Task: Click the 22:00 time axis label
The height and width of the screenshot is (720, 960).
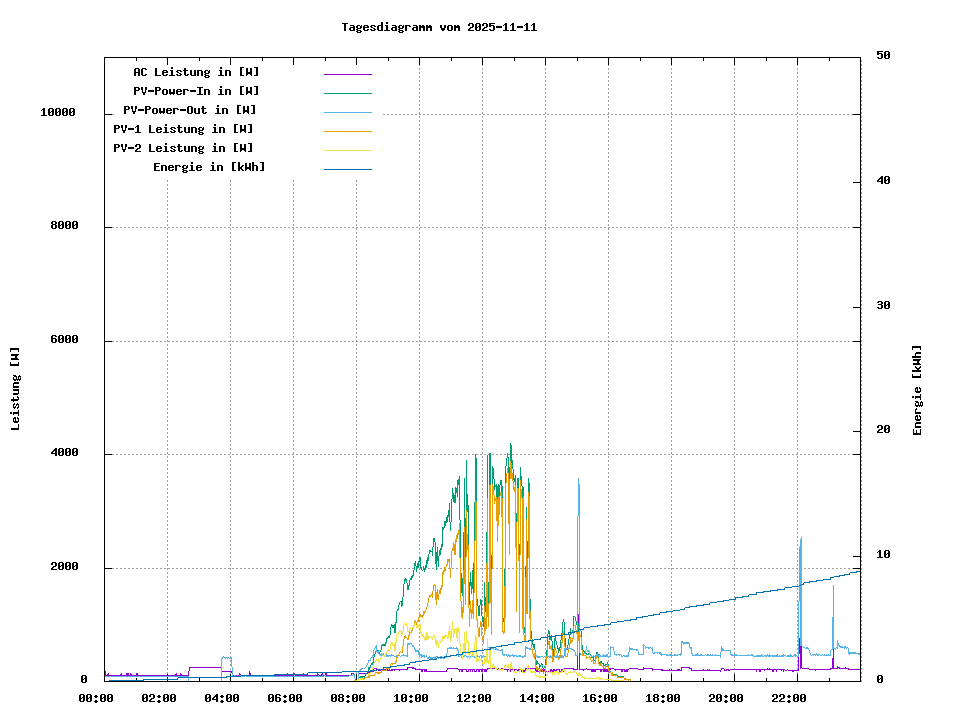Action: 788,698
